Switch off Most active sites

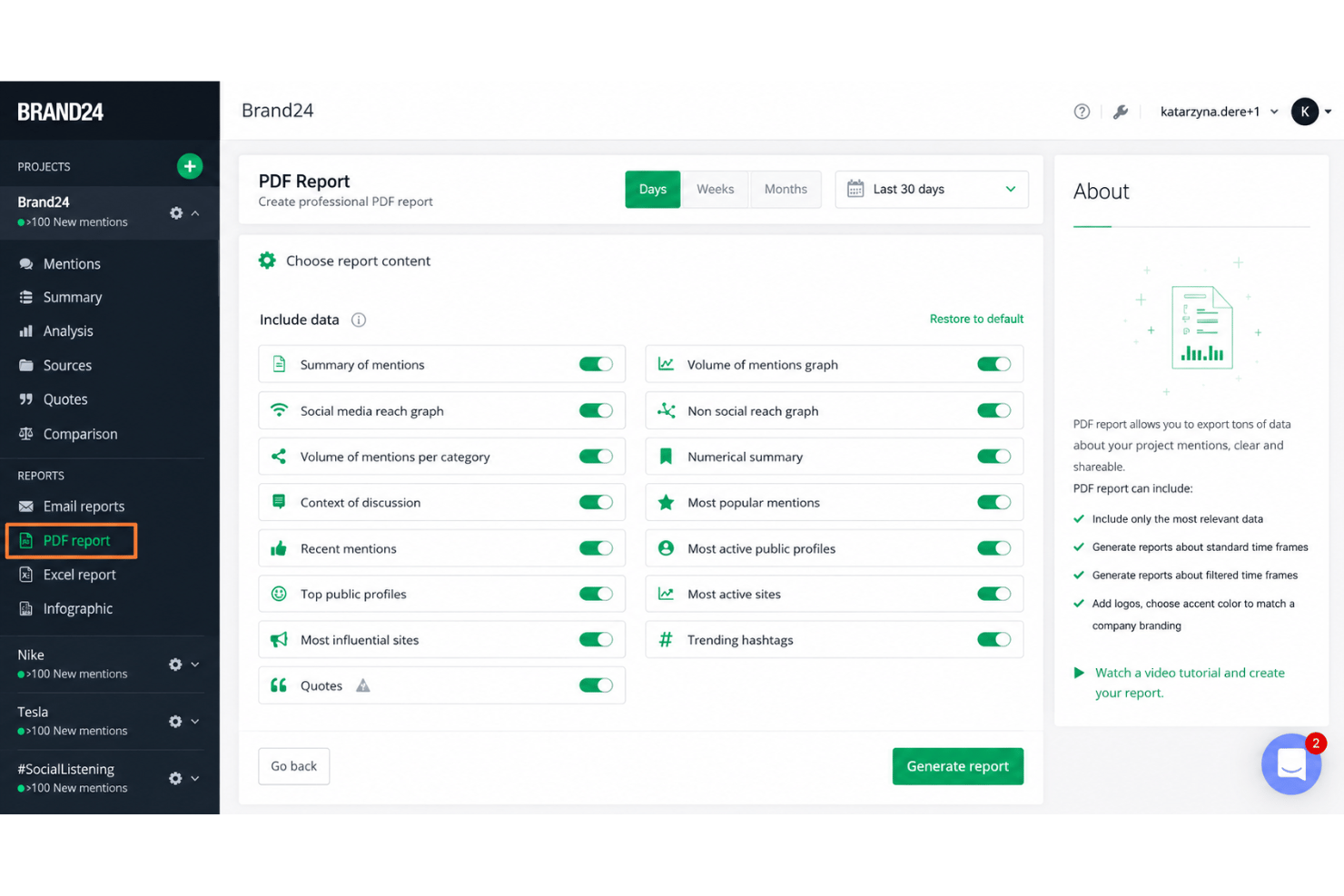(x=993, y=594)
